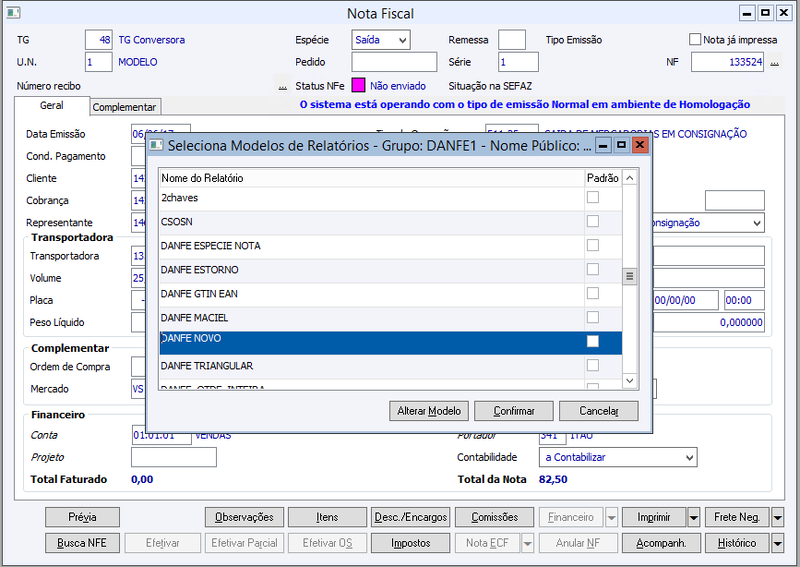800x567 pixels.
Task: Click the report list scrollbar thumb
Action: (630, 276)
